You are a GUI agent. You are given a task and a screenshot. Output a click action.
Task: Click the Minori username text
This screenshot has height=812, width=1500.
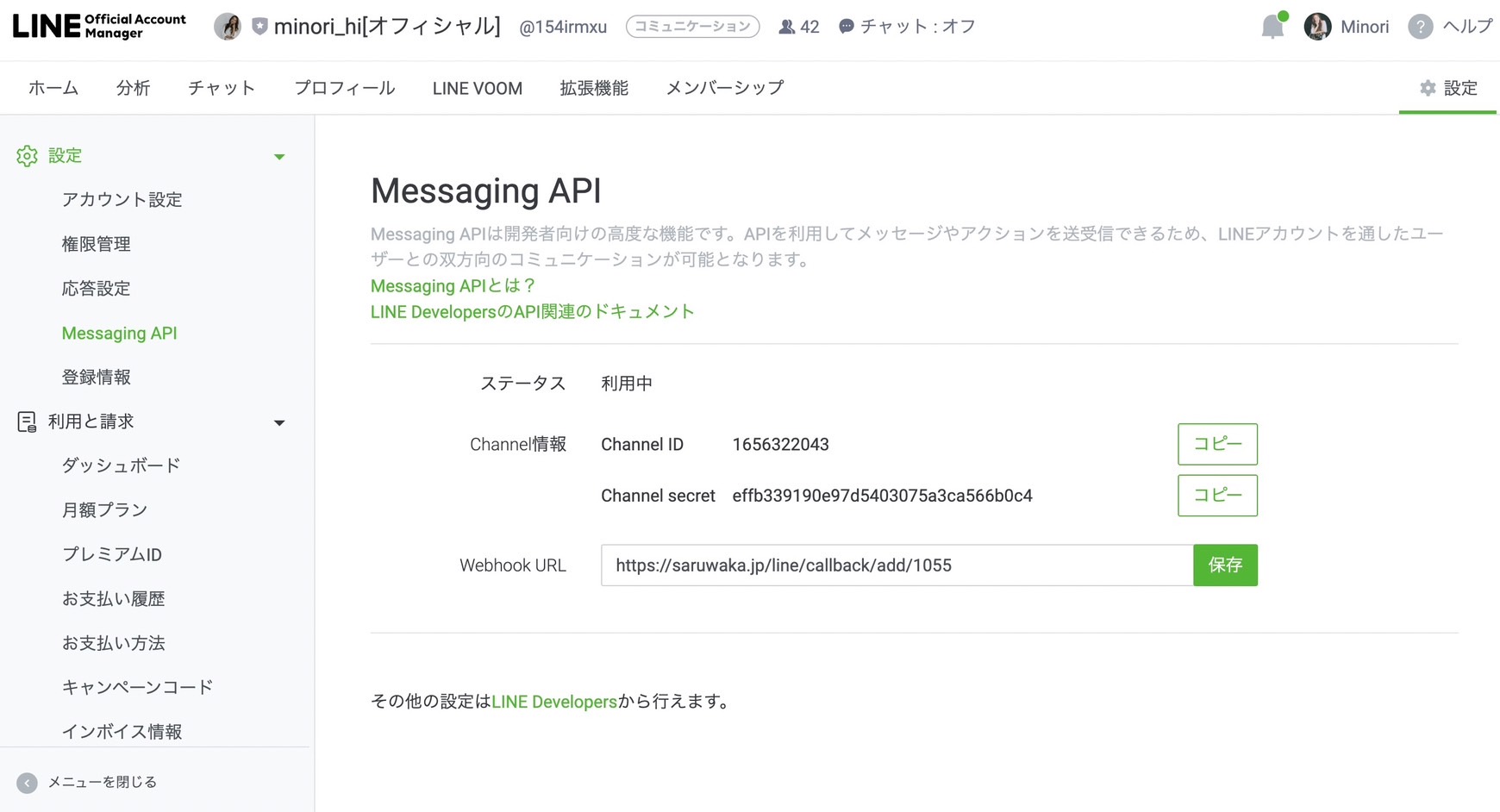[x=1365, y=27]
